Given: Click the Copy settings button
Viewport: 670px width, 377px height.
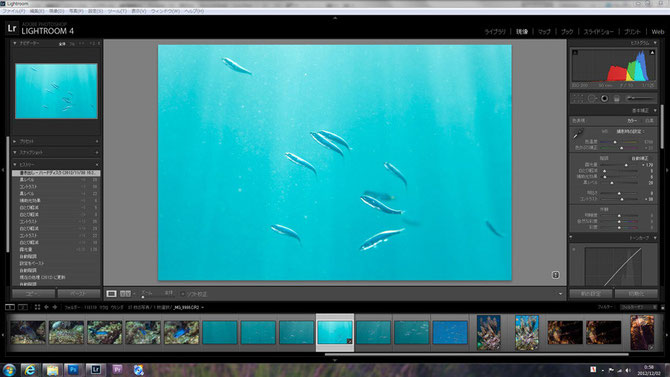Looking at the screenshot, I should pyautogui.click(x=33, y=294).
